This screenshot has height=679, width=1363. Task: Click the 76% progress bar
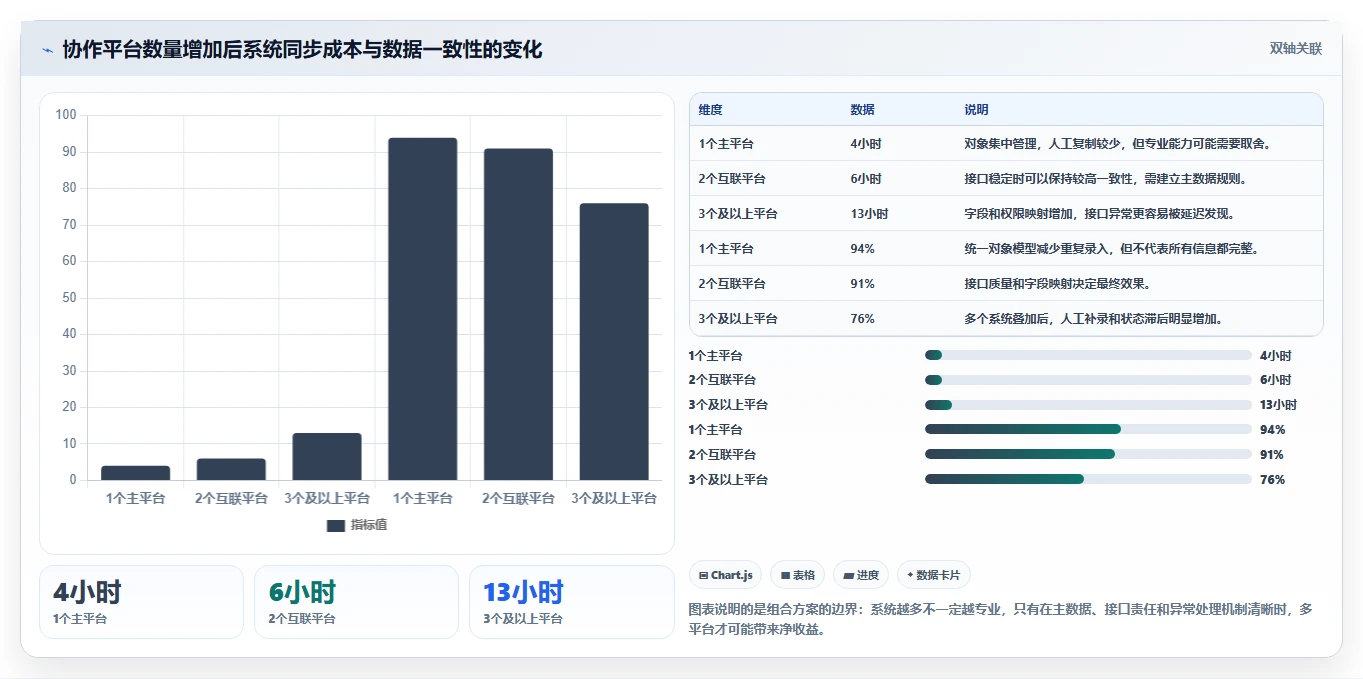[x=1088, y=480]
